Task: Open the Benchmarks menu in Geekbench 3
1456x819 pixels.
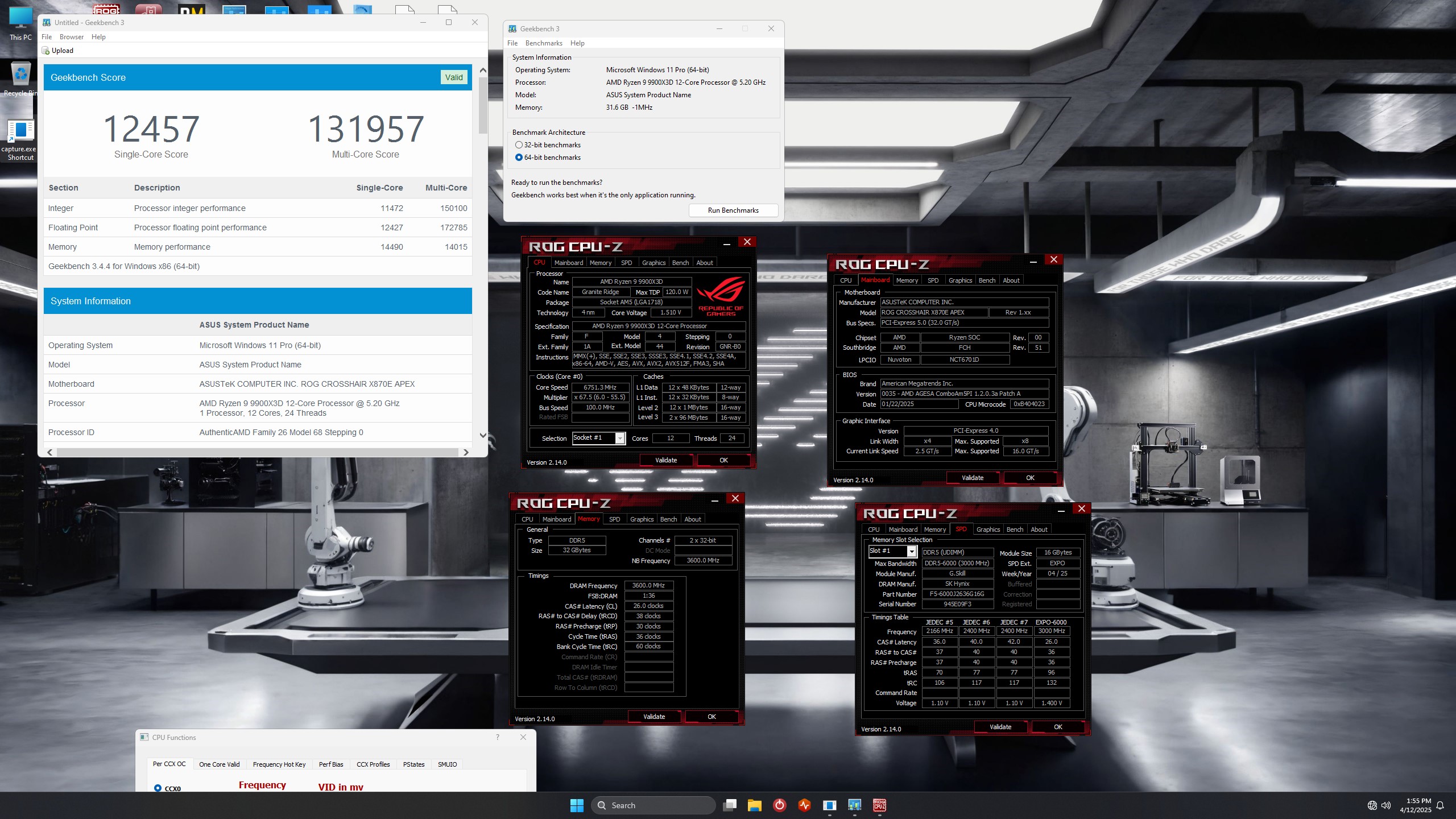Action: (x=544, y=43)
